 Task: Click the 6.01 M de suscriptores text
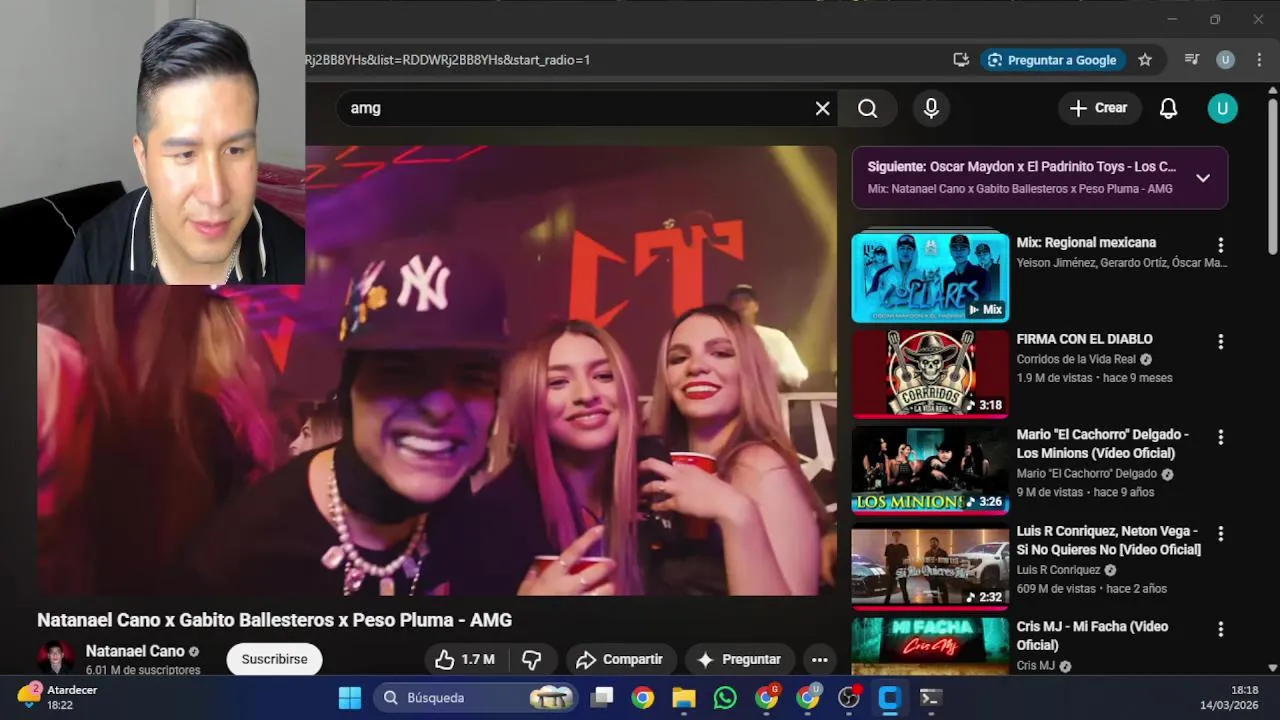click(143, 670)
